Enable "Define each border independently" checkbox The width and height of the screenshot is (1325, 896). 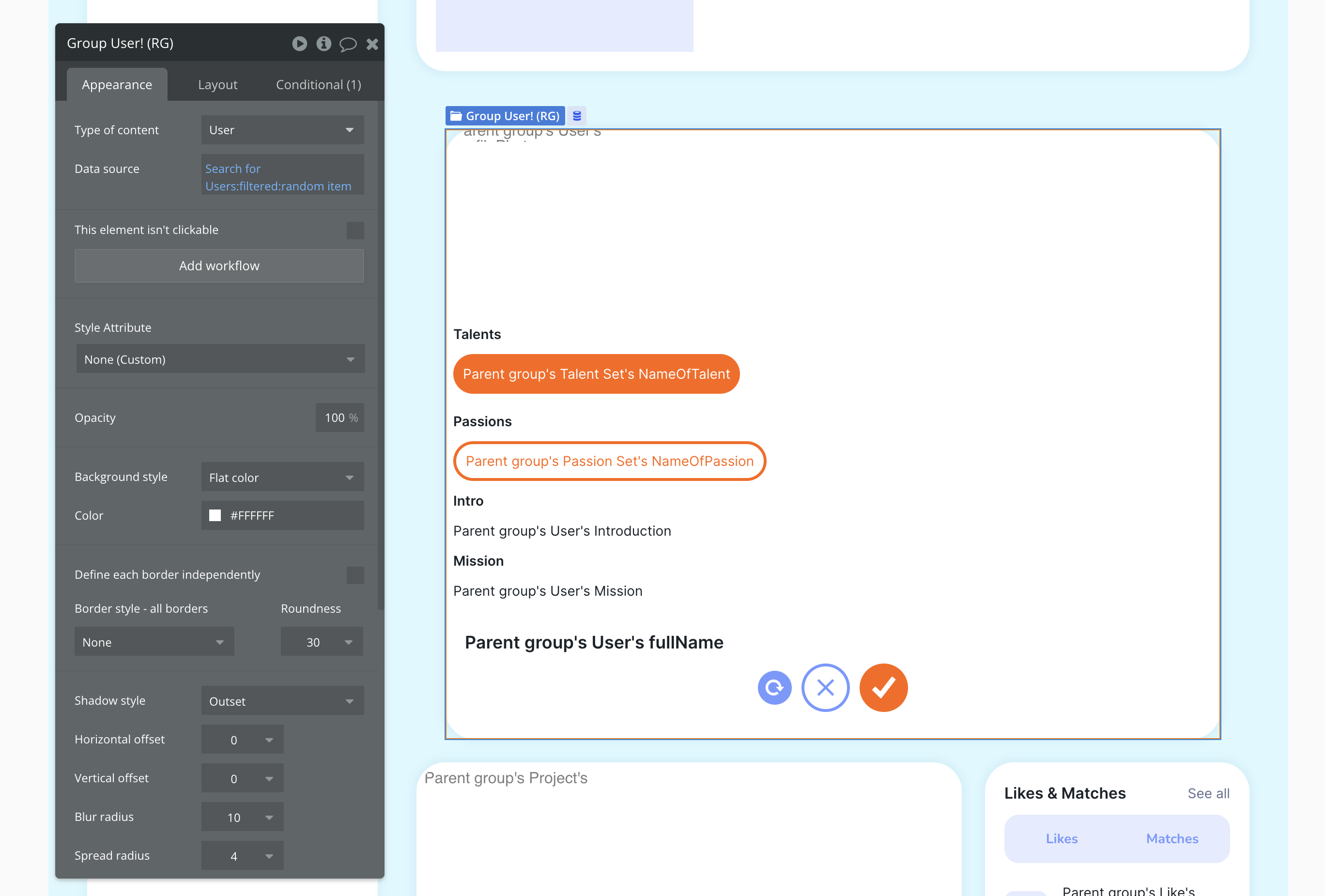(354, 575)
